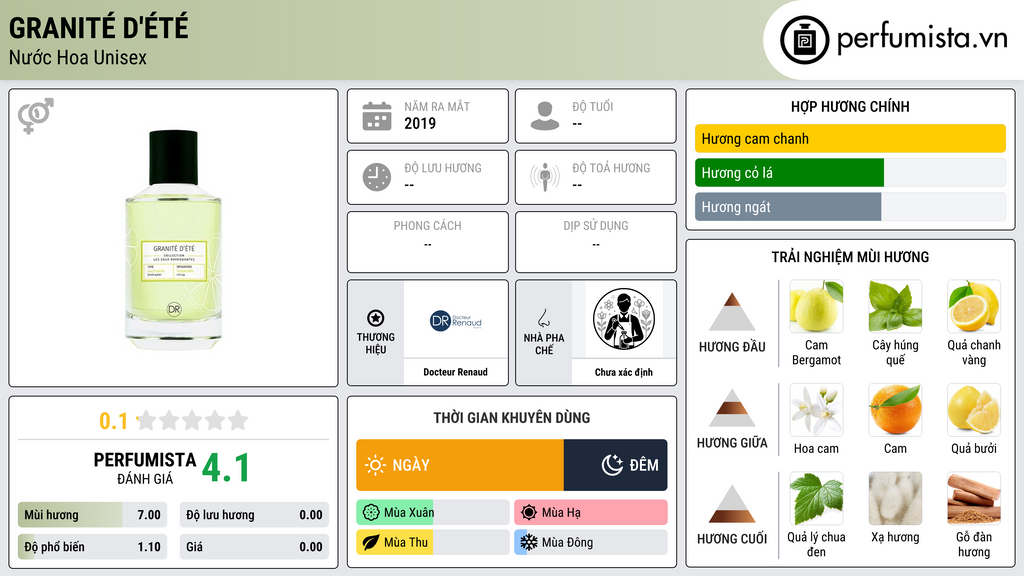Click the Mùa Đông season bar
Viewport: 1024px width, 576px height.
click(591, 542)
